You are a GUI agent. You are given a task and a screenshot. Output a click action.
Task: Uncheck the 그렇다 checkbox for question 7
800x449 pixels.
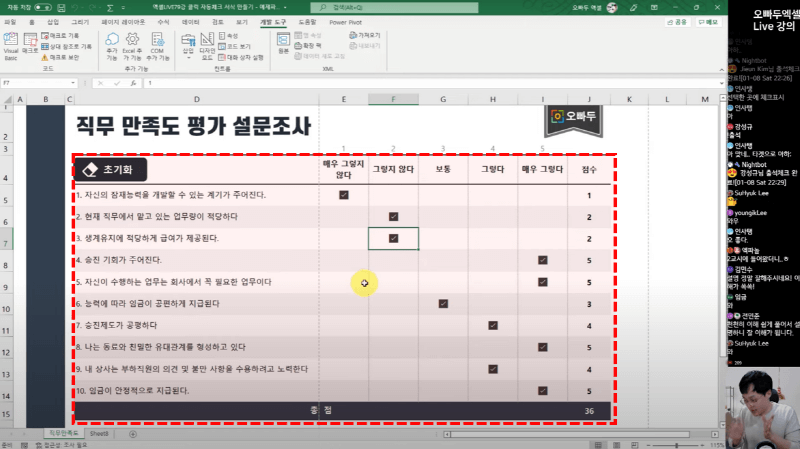[x=493, y=325]
